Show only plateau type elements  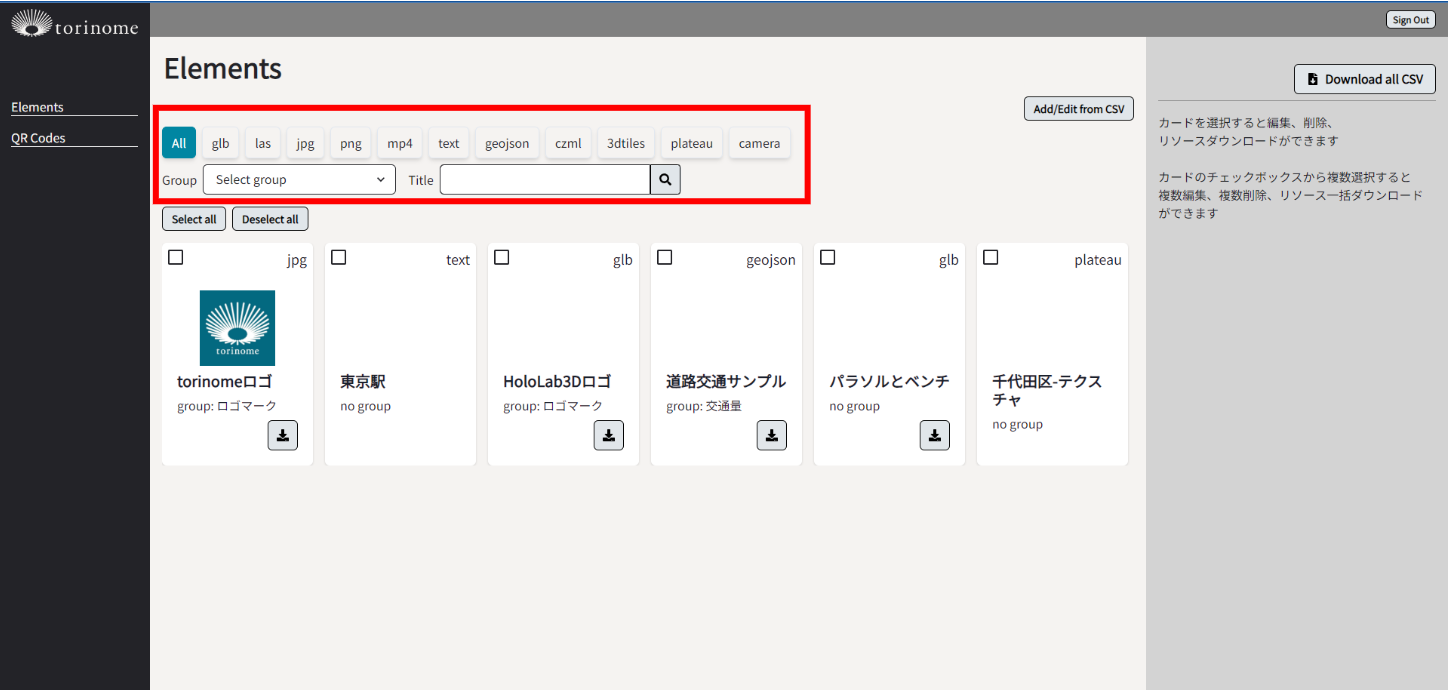coord(691,143)
